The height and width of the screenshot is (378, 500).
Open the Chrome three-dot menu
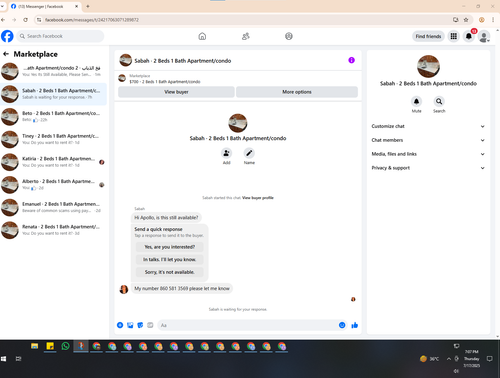(x=493, y=20)
